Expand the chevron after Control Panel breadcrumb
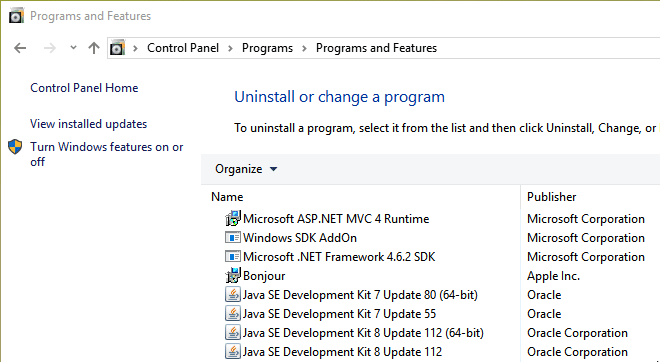660x362 pixels. click(230, 48)
